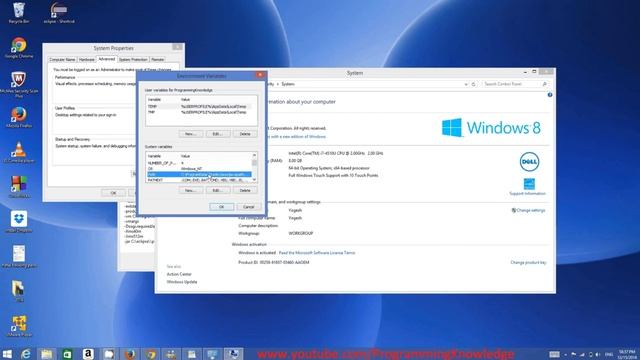Click the Support information link text
The image size is (640, 360).
point(527,193)
